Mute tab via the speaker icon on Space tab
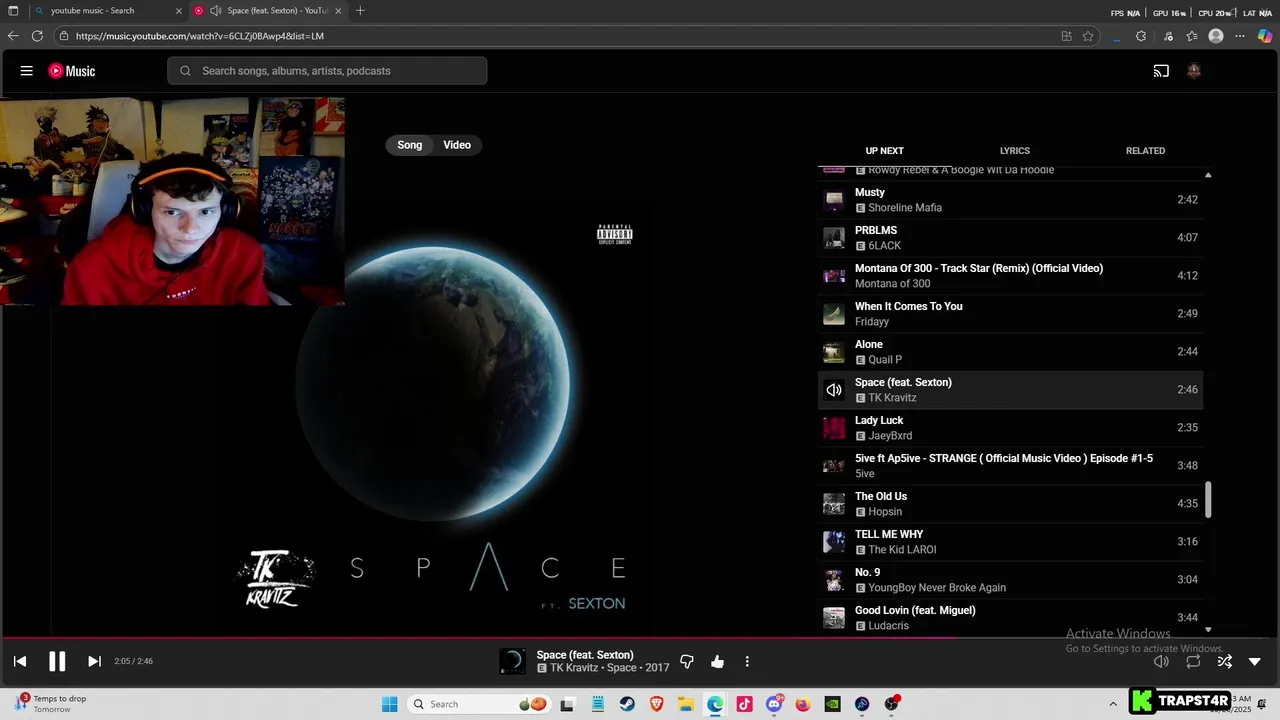The width and height of the screenshot is (1280, 720). [x=215, y=11]
